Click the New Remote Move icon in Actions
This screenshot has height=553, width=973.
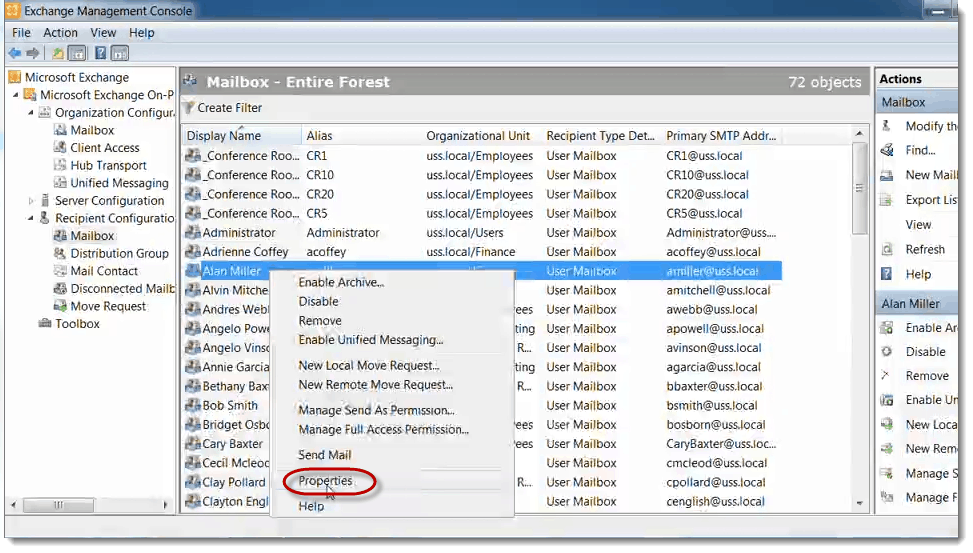[x=887, y=448]
